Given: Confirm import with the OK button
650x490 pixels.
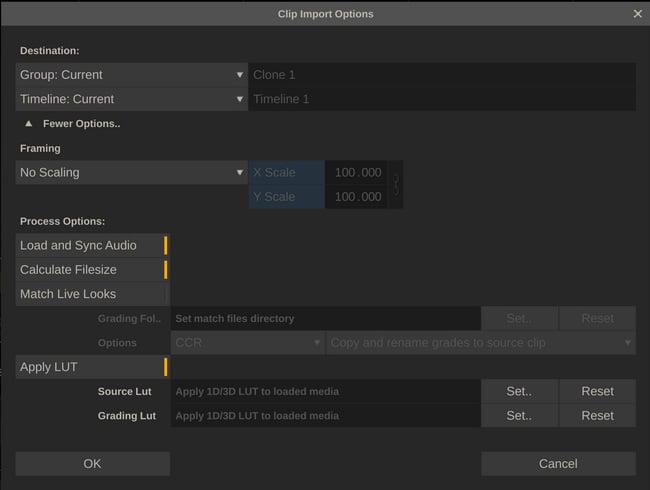Looking at the screenshot, I should point(92,464).
